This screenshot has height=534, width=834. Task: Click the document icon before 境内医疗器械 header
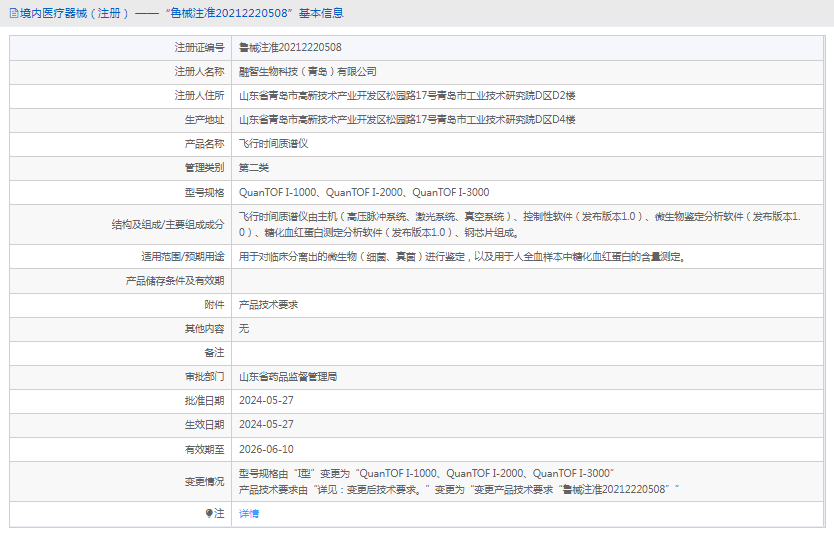coord(14,13)
